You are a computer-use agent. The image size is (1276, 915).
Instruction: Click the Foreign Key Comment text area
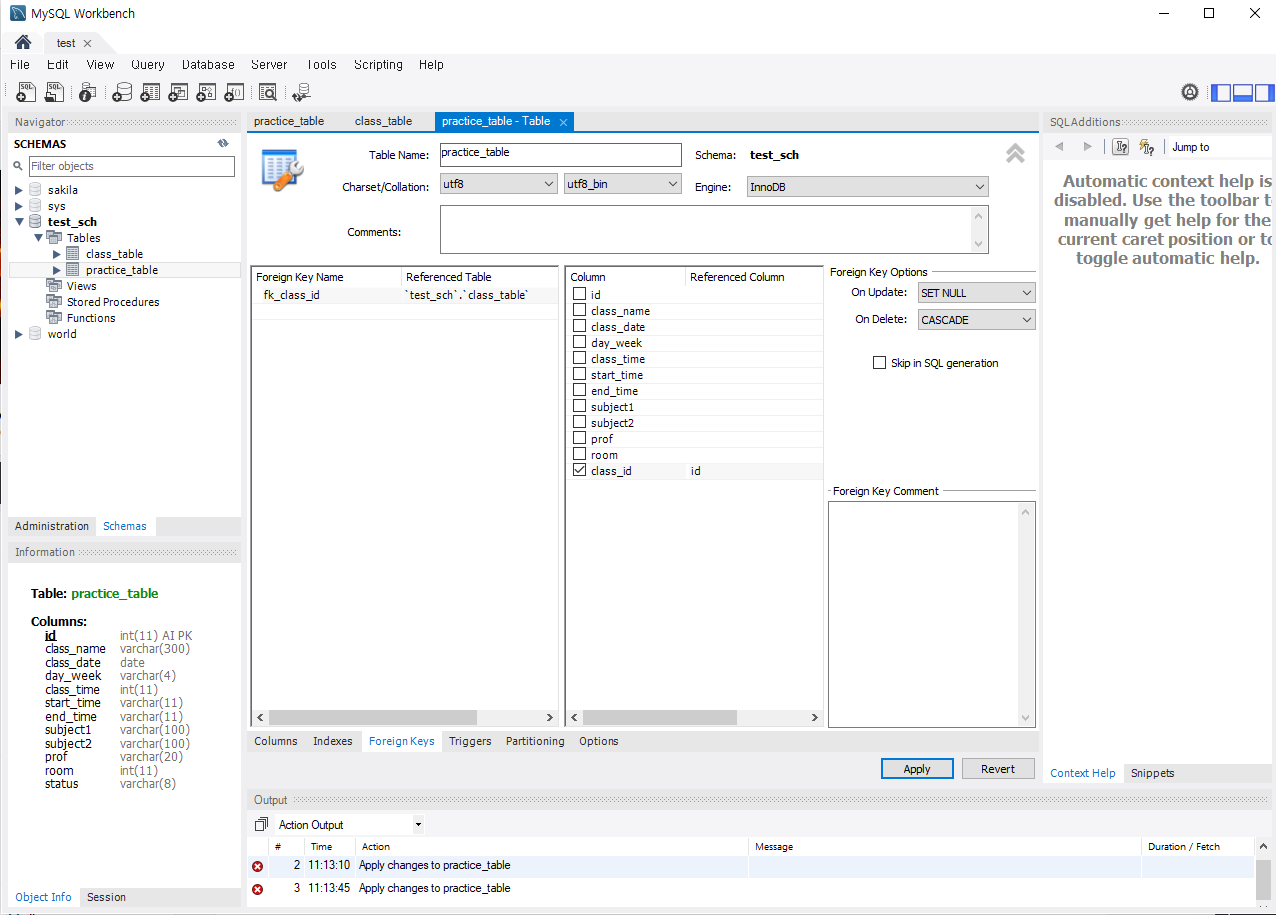point(931,614)
